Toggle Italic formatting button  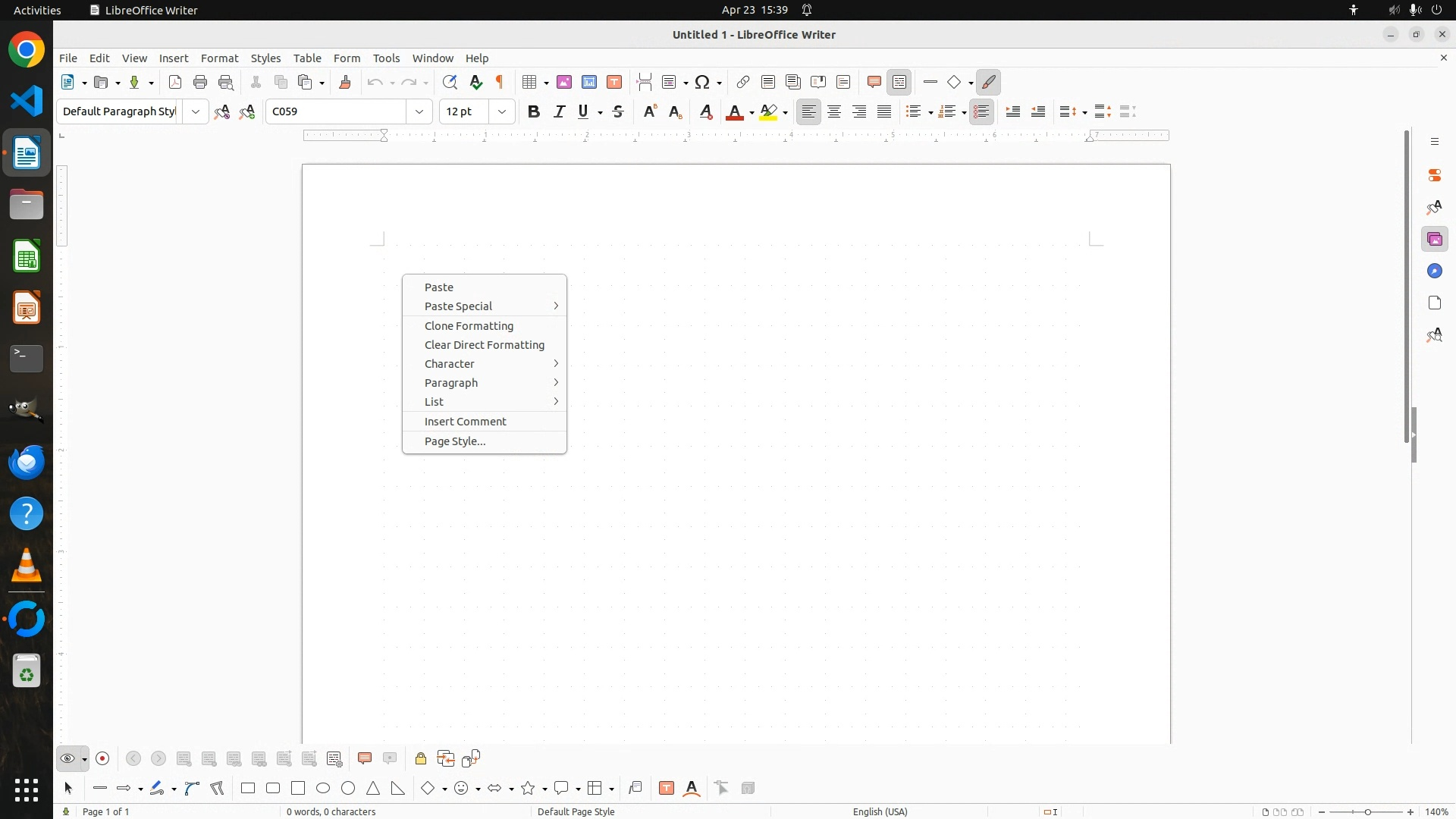click(x=560, y=111)
